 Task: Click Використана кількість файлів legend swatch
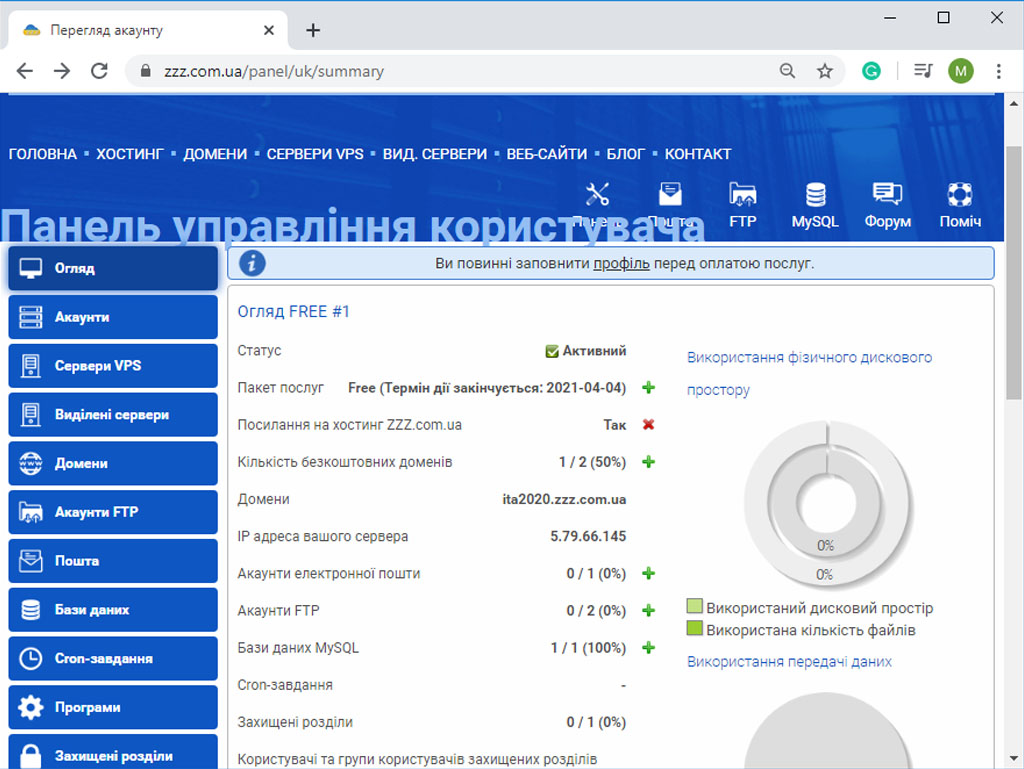coord(694,629)
